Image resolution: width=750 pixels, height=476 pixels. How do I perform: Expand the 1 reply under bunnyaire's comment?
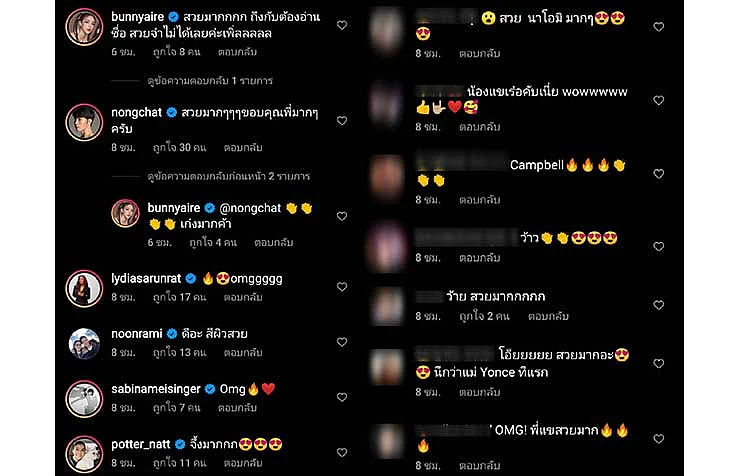210,81
